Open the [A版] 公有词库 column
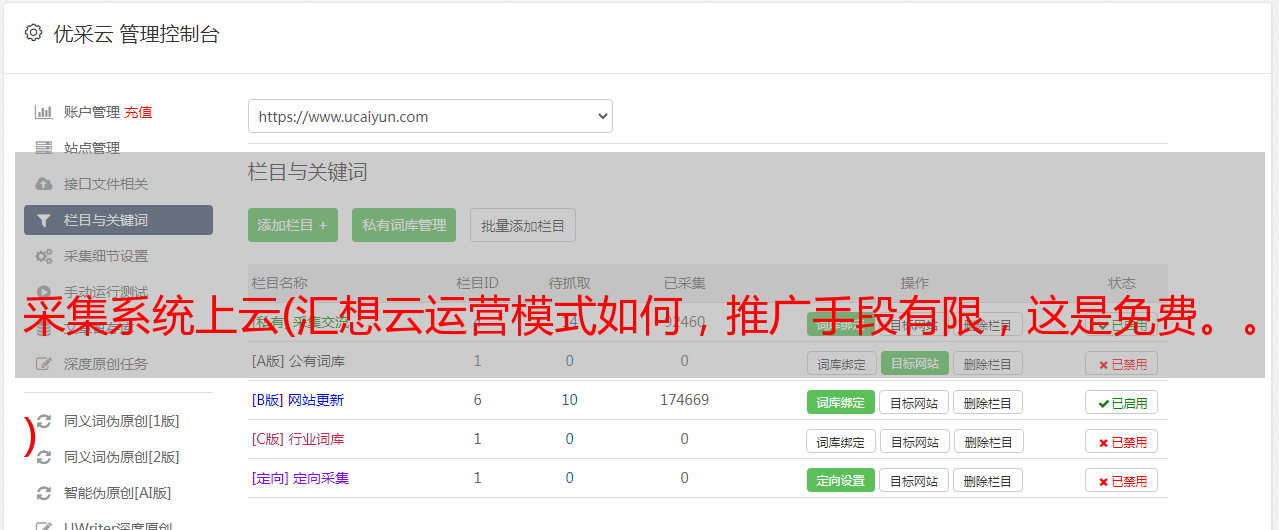The width and height of the screenshot is (1279, 530). click(x=298, y=361)
